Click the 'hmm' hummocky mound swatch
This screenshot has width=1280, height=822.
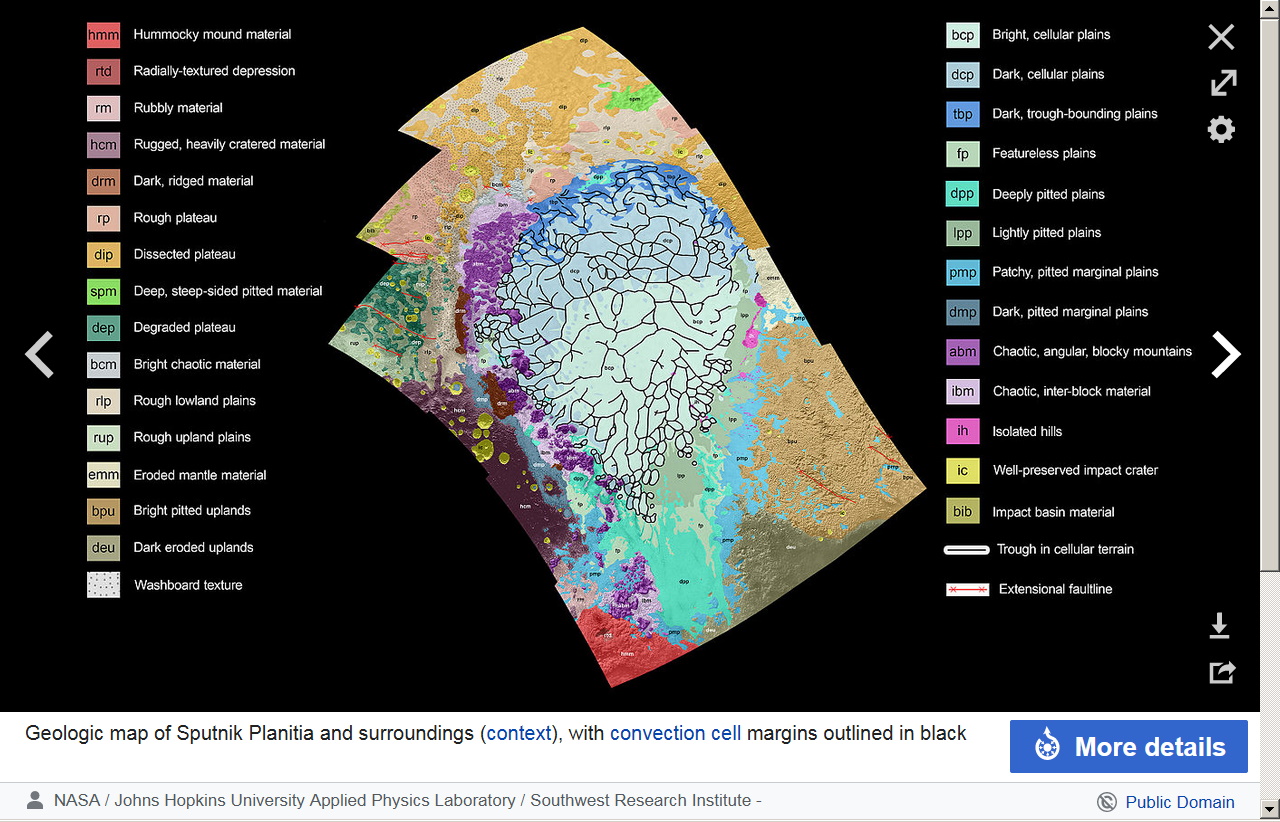[103, 36]
